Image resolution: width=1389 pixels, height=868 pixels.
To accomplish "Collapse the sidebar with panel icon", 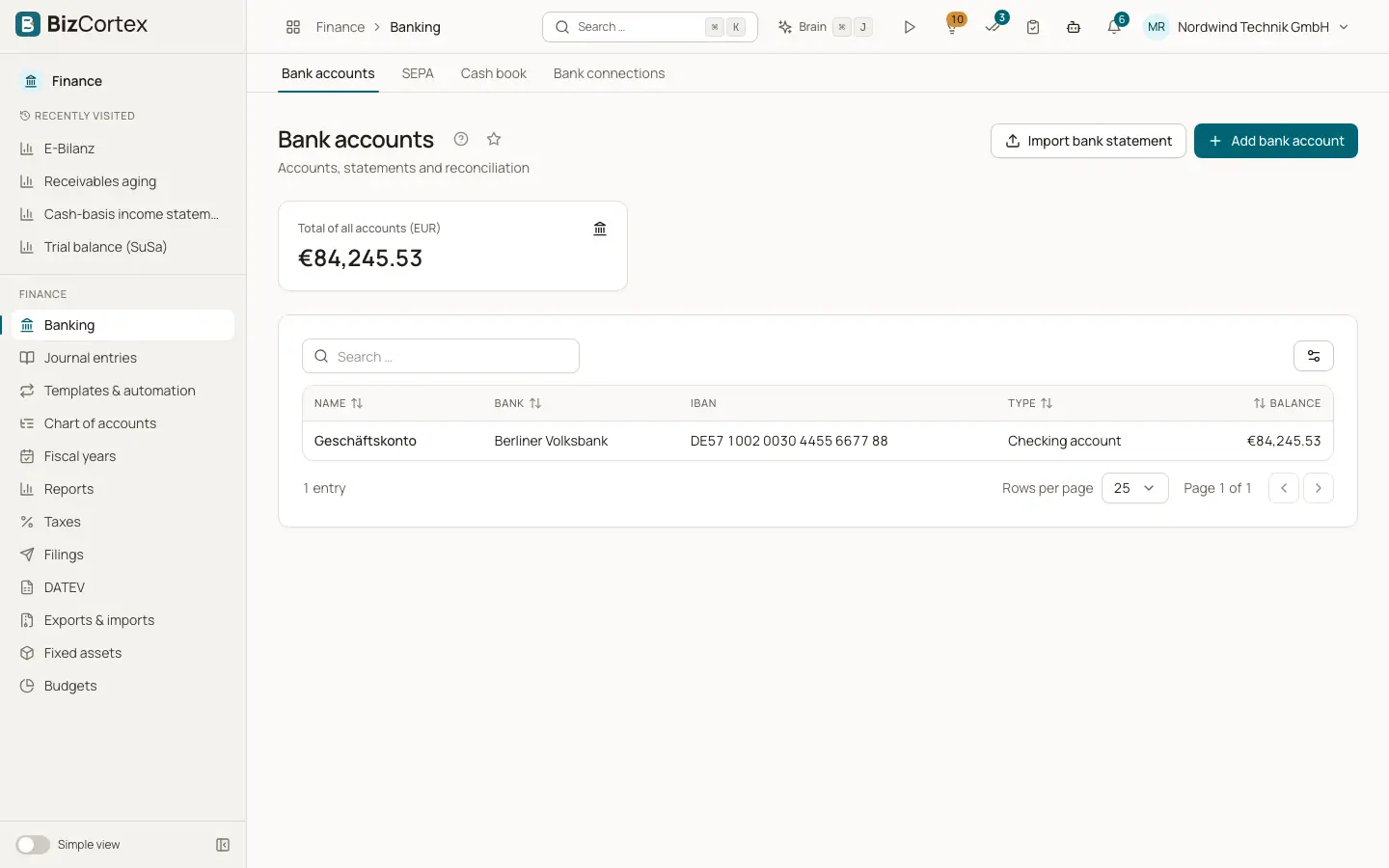I will [x=223, y=845].
